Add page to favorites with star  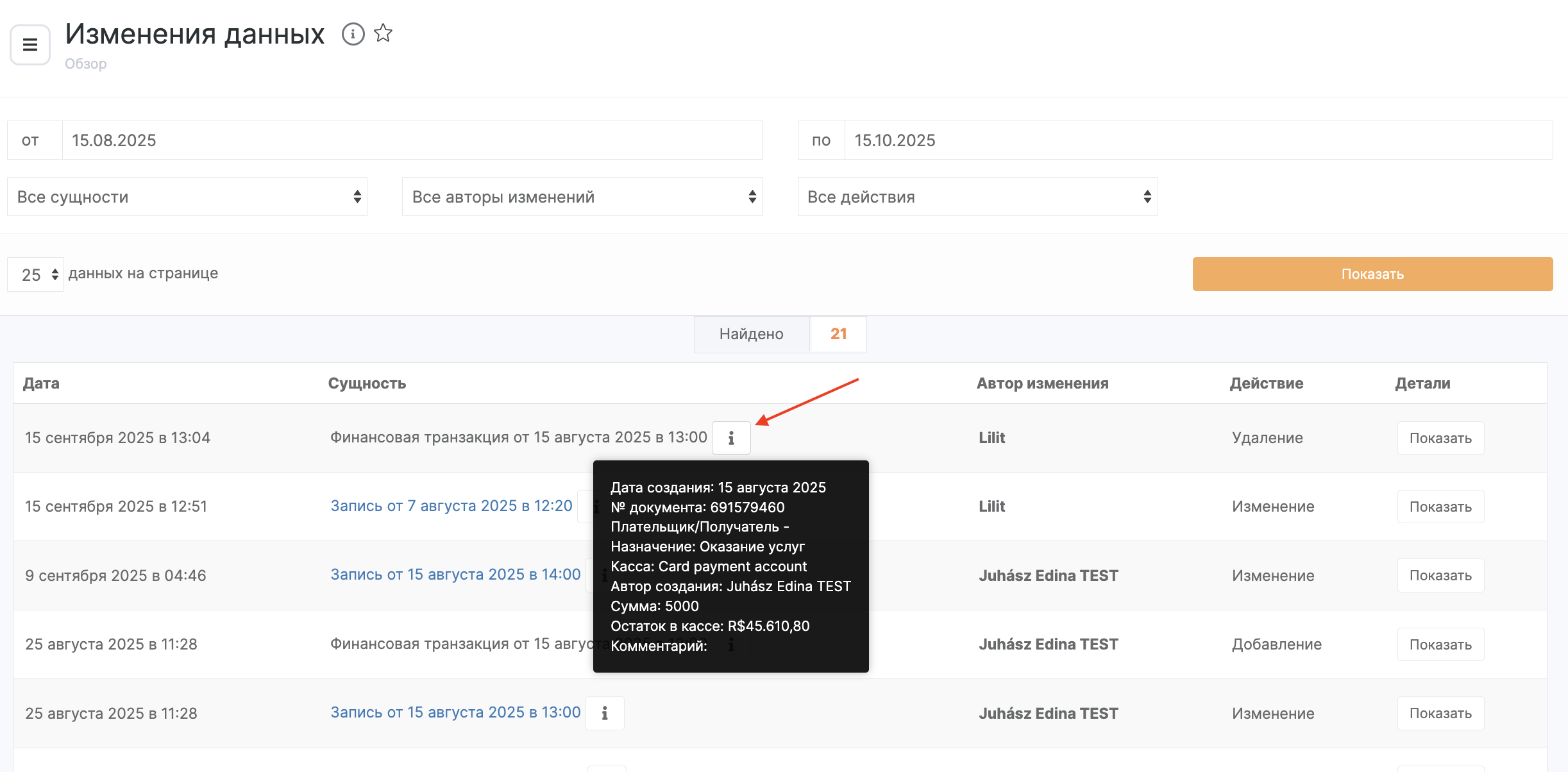click(x=383, y=33)
